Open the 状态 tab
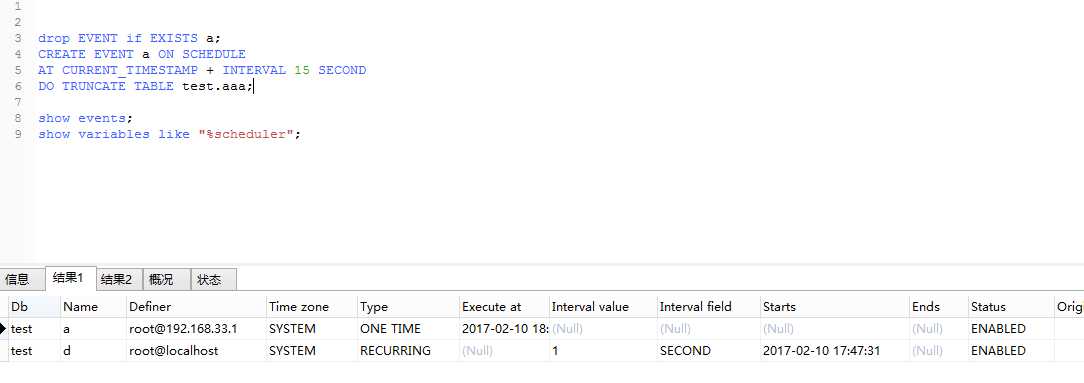Screen dimensions: 1084x383 click(x=213, y=279)
